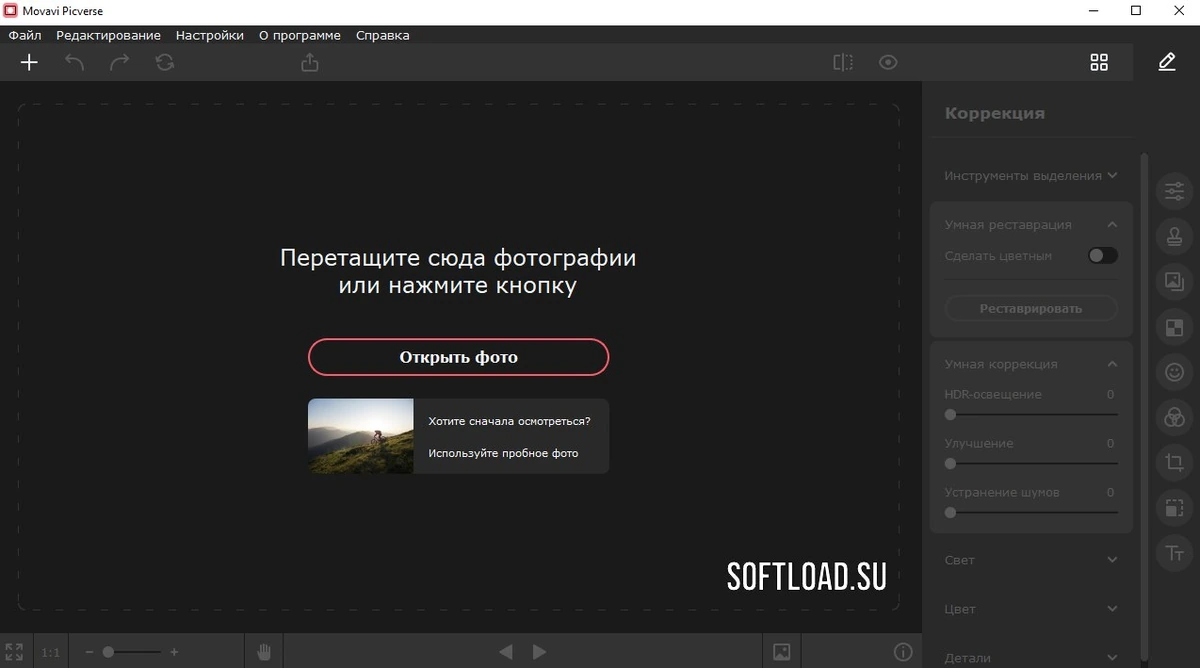Select the edit pencil icon
1200x668 pixels.
1167,62
